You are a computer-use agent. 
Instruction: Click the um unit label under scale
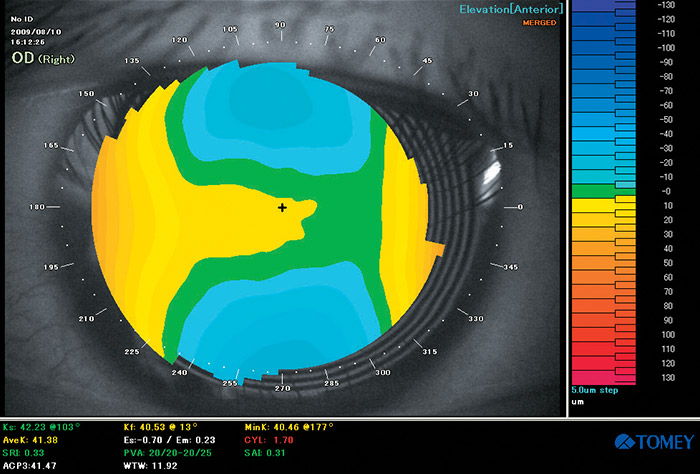tap(578, 402)
